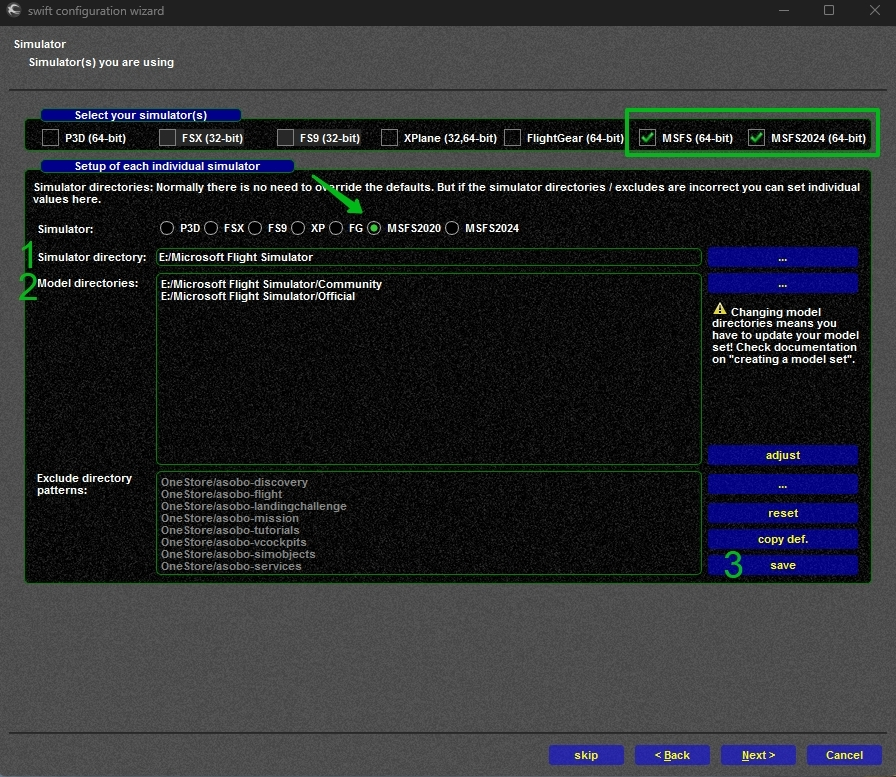896x777 pixels.
Task: Browse for model directories
Action: point(782,283)
